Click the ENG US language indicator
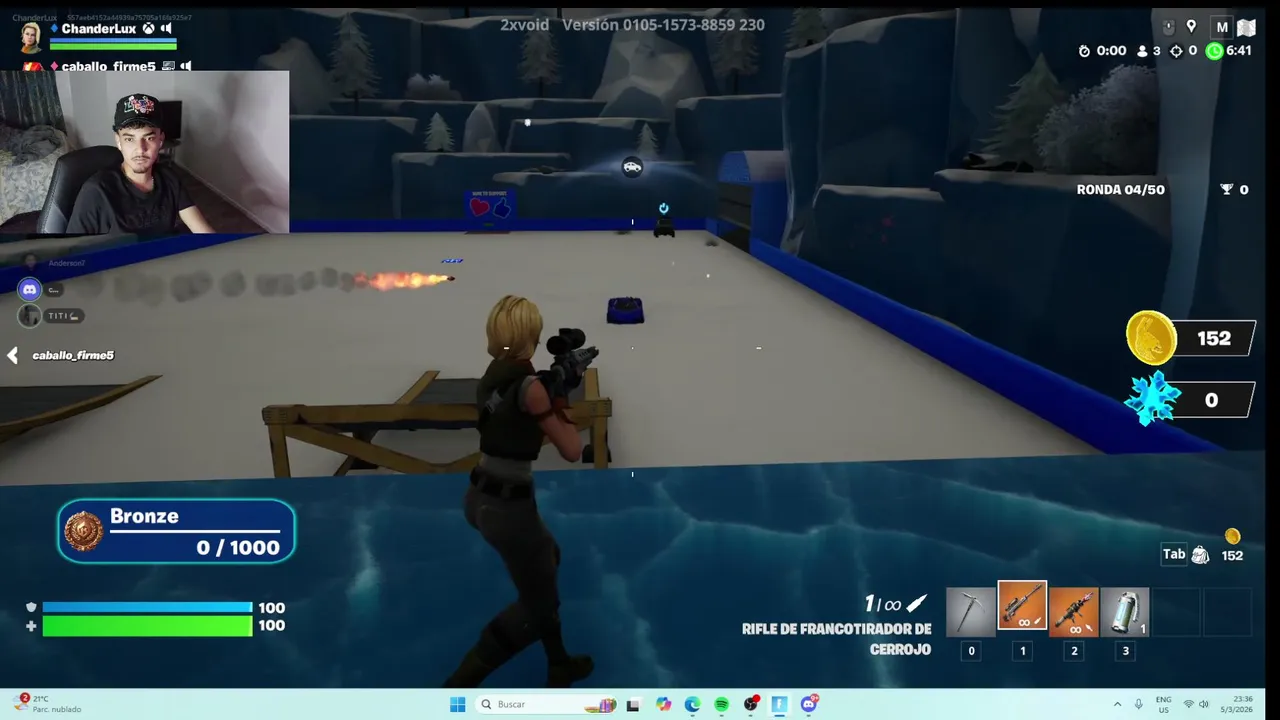The height and width of the screenshot is (720, 1280). pos(1164,704)
